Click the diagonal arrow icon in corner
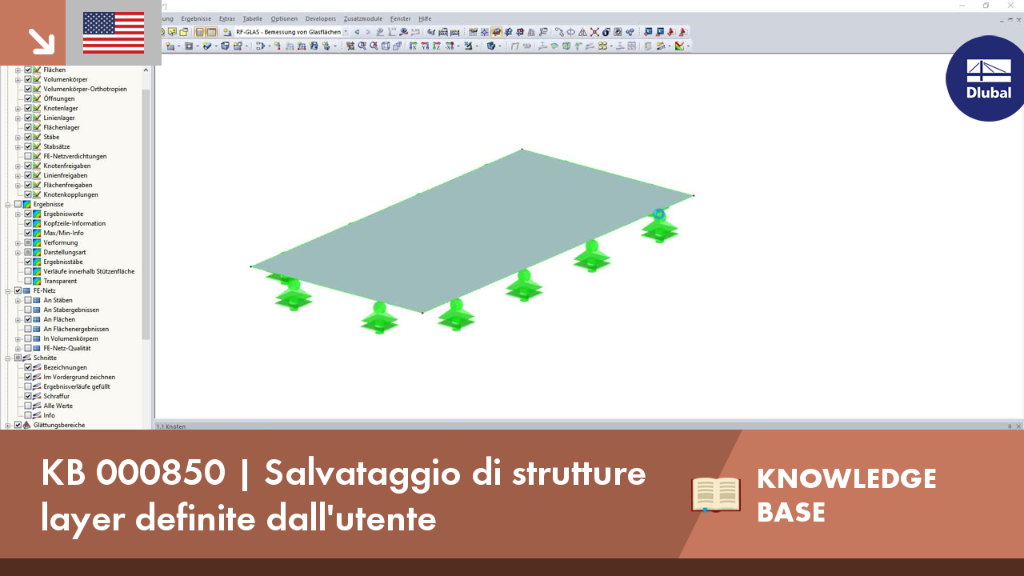 coord(41,41)
